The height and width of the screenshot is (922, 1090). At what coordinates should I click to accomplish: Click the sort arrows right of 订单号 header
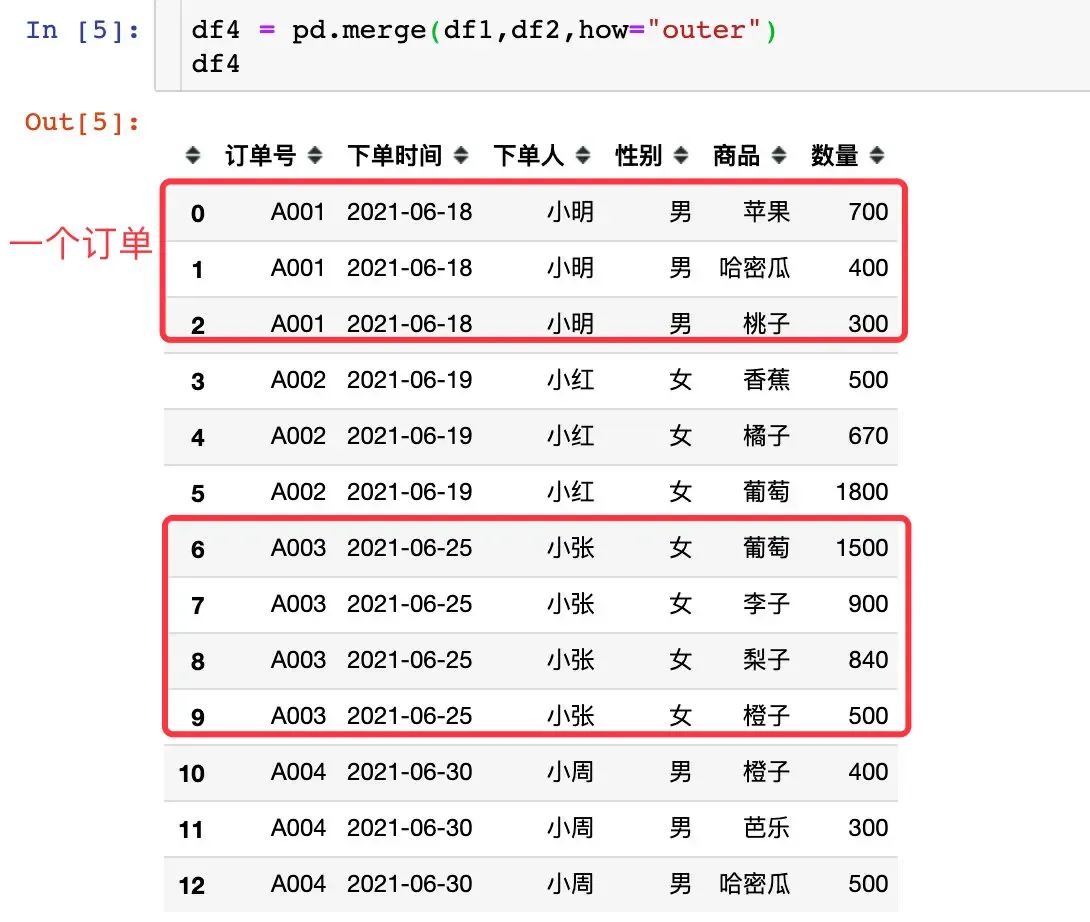point(315,156)
